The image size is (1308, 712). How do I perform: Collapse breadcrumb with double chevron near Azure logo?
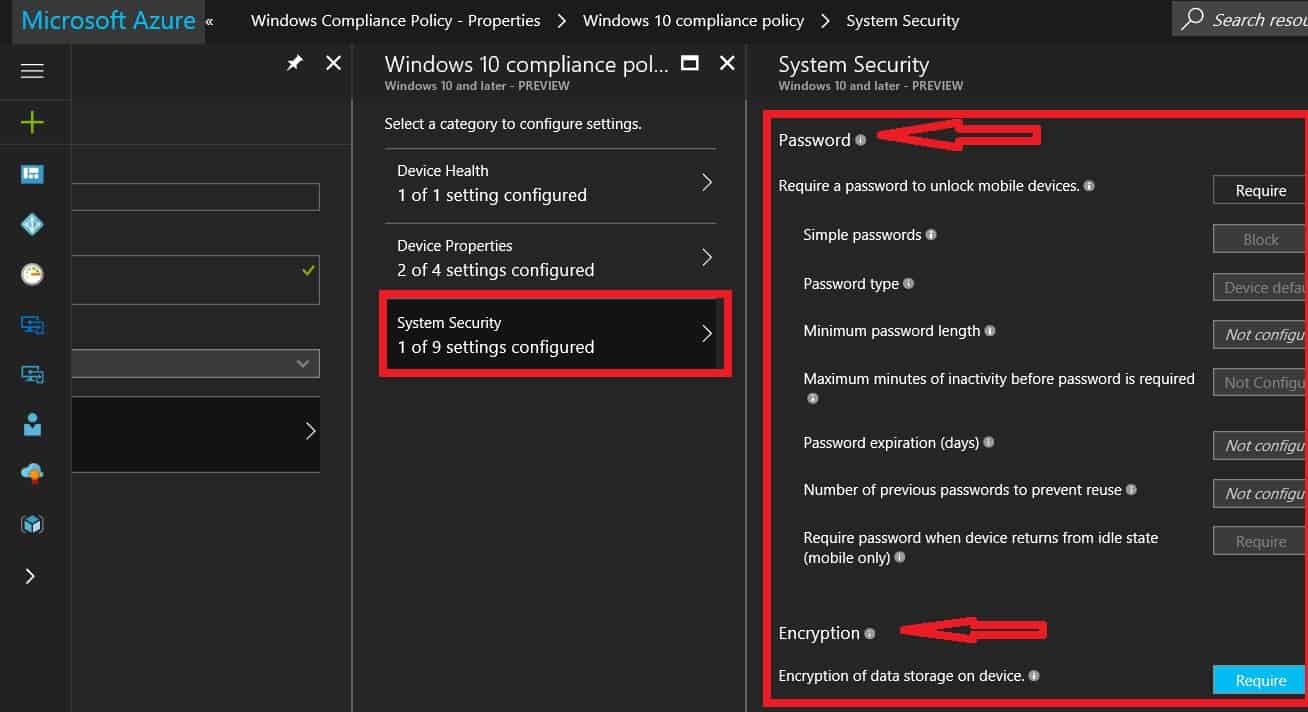(209, 21)
